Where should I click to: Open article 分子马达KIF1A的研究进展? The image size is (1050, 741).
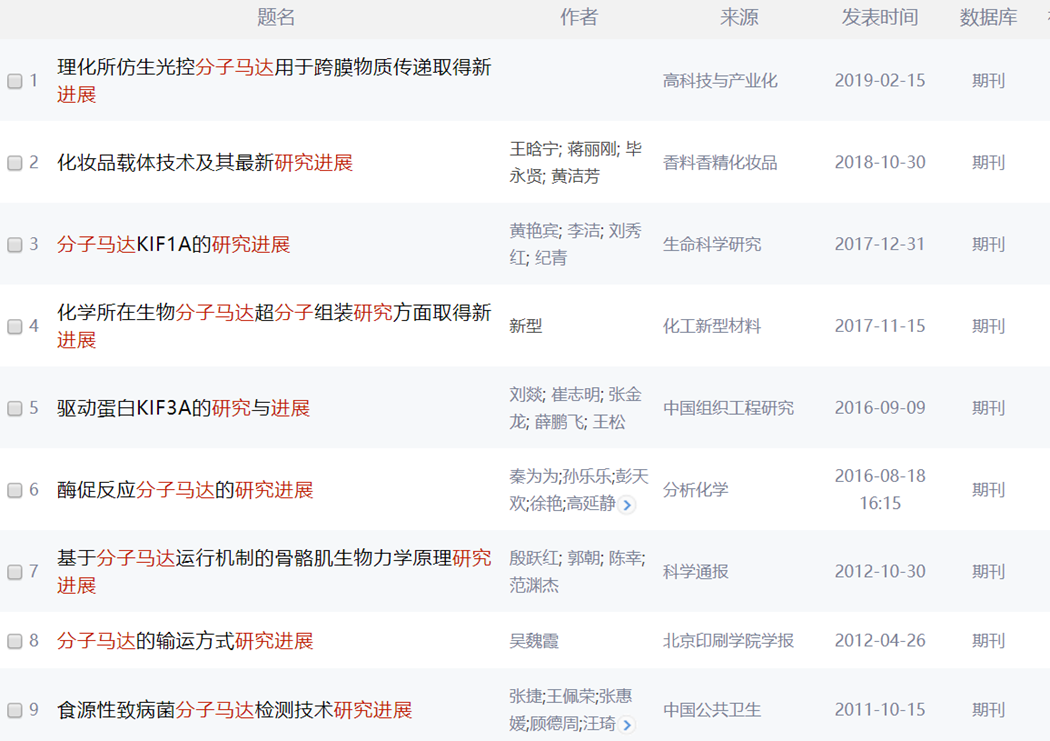[173, 245]
